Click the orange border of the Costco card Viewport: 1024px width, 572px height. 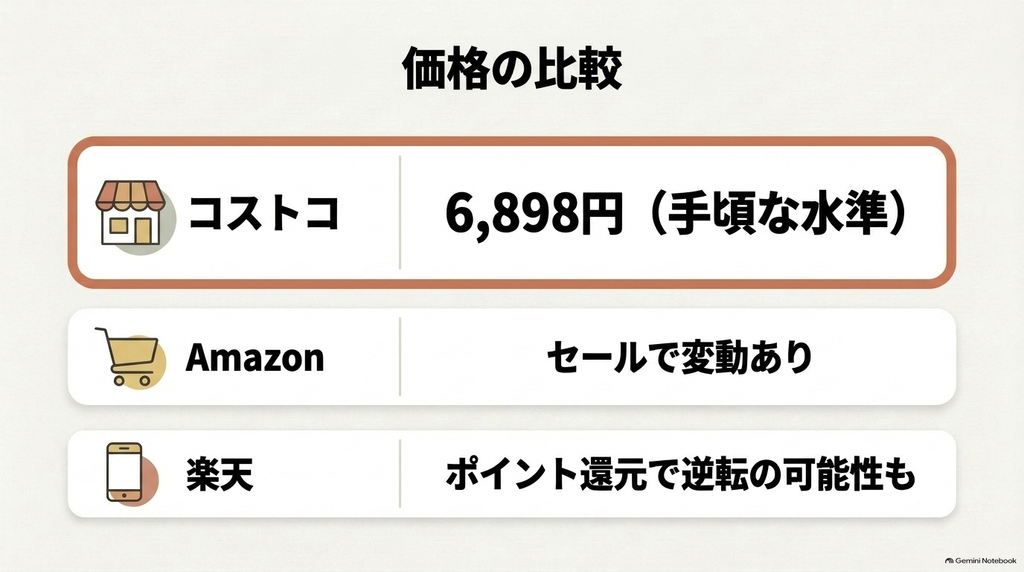(512, 142)
